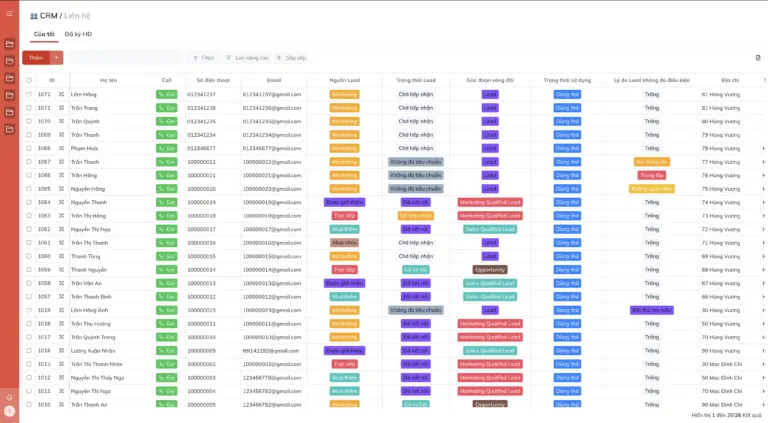
Task: Select the checkbox for row ID 1072
Action: [29, 94]
